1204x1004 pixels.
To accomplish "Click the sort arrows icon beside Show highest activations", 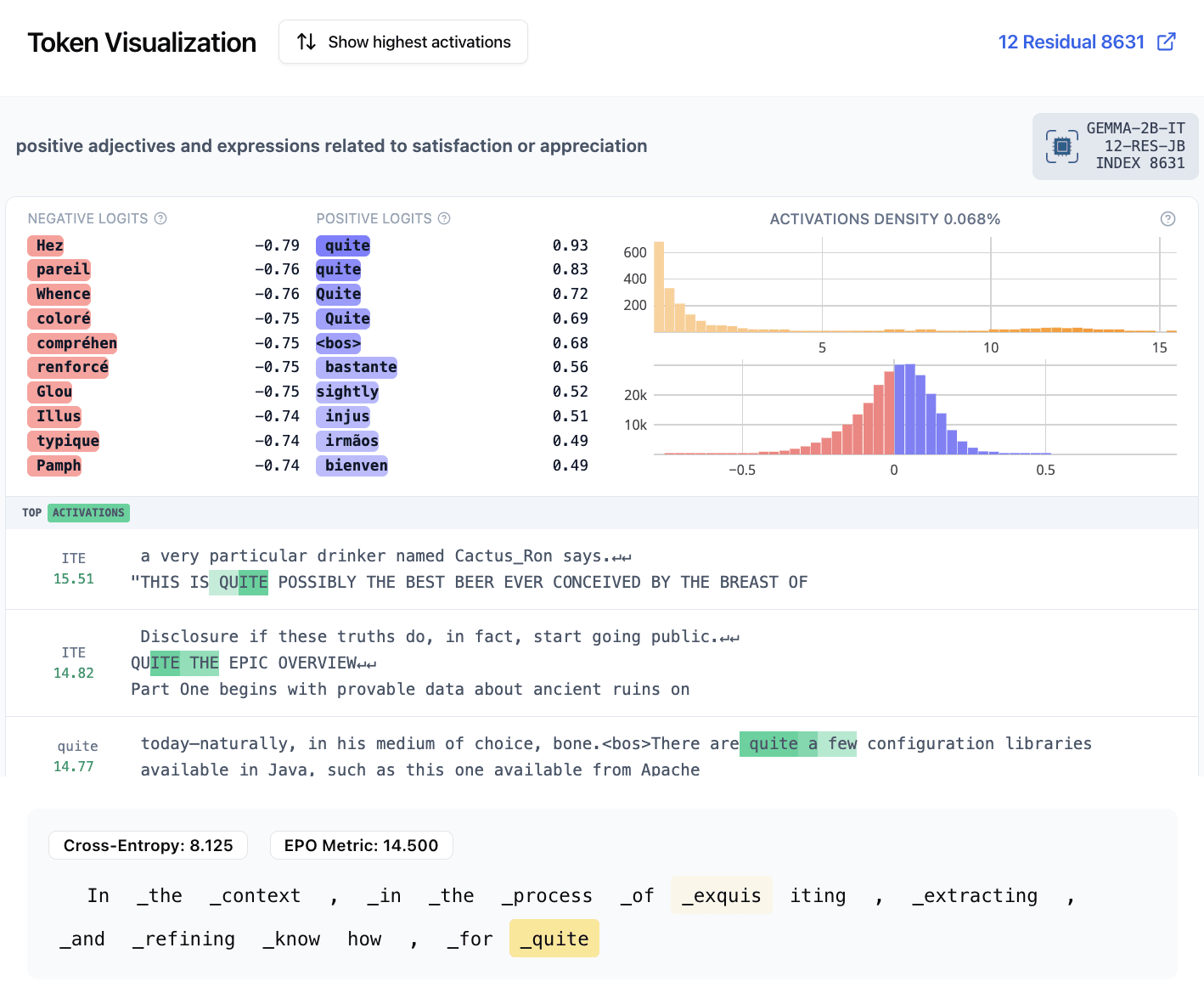I will click(x=307, y=42).
